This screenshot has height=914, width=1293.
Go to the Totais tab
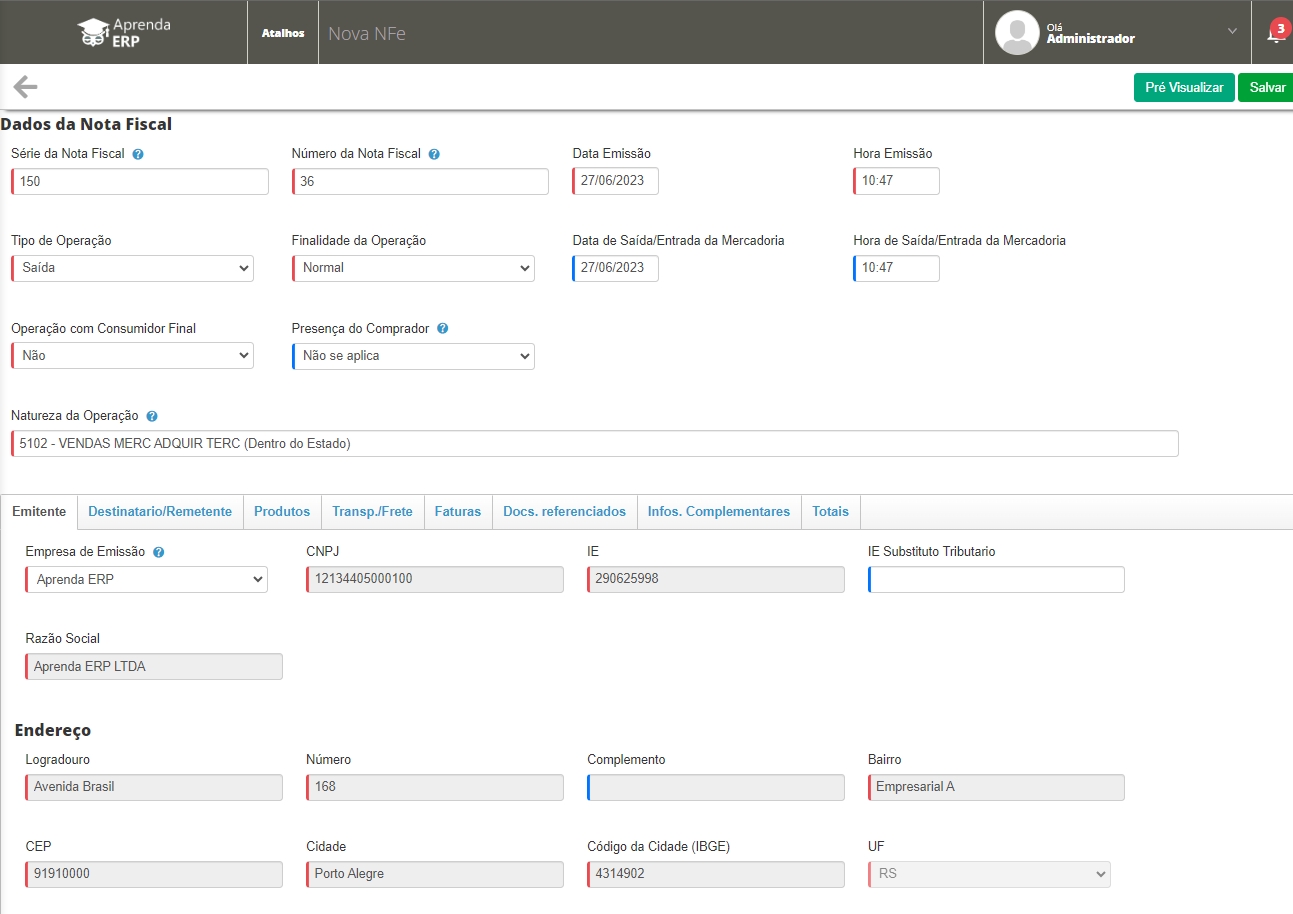(830, 512)
